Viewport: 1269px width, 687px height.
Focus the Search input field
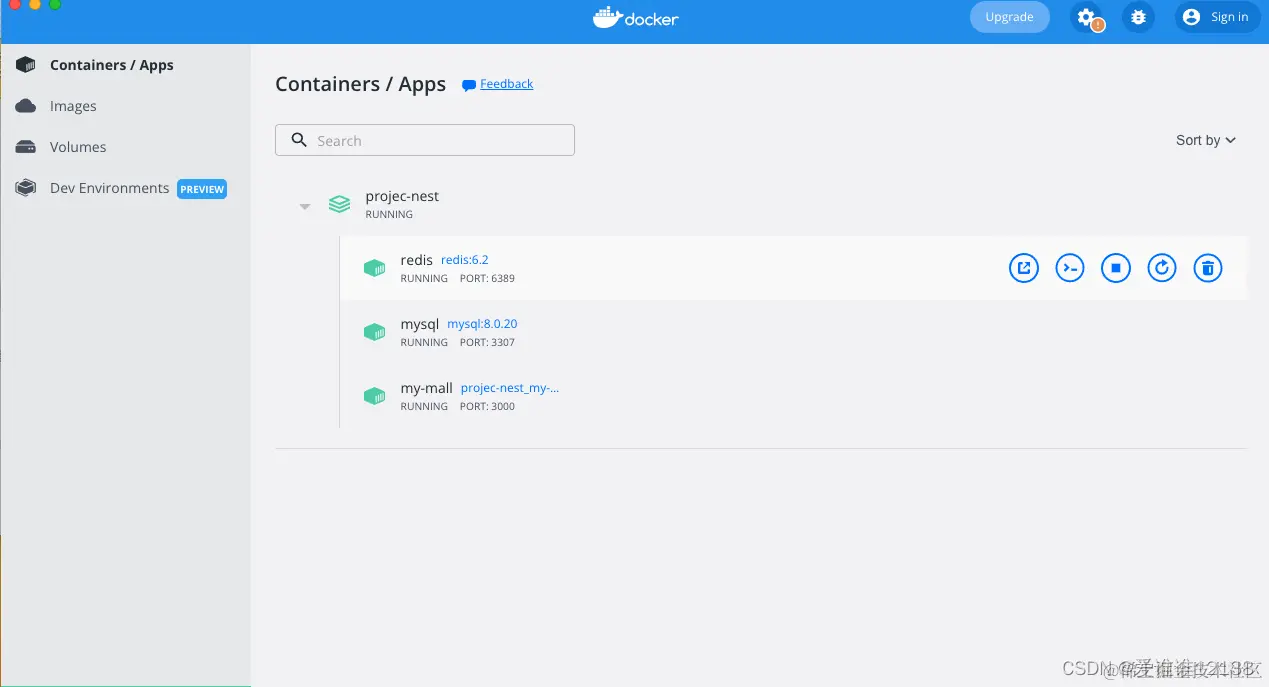pyautogui.click(x=425, y=140)
